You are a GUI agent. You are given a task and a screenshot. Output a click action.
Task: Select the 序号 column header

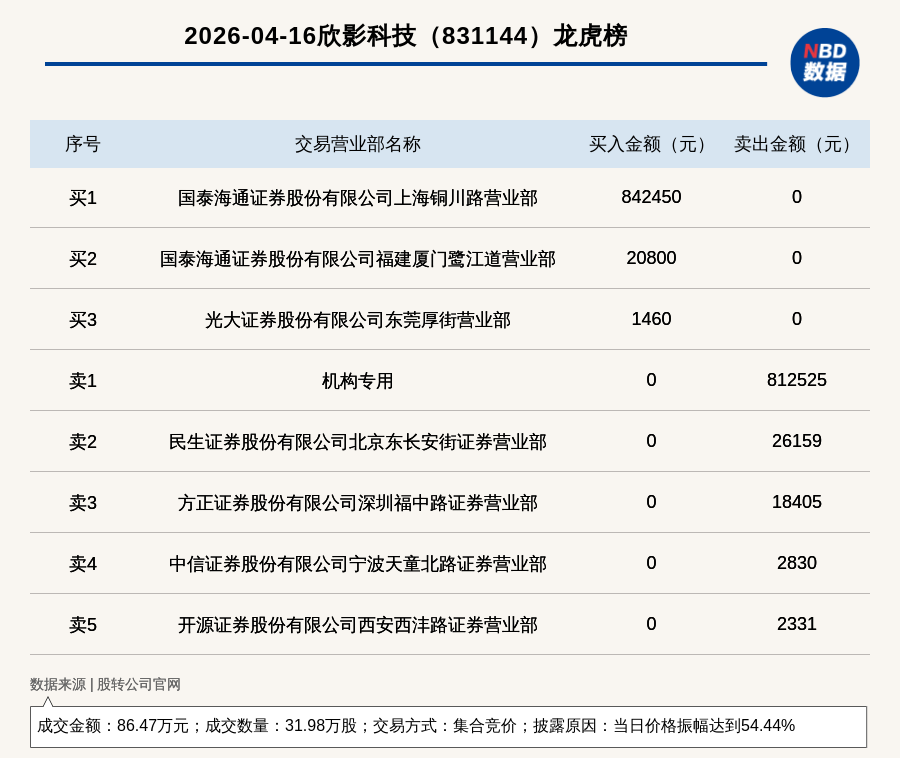[x=82, y=144]
